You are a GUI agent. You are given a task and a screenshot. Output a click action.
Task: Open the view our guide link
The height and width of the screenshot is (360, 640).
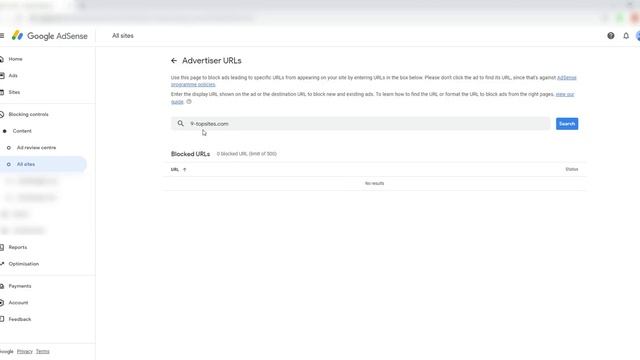point(565,94)
